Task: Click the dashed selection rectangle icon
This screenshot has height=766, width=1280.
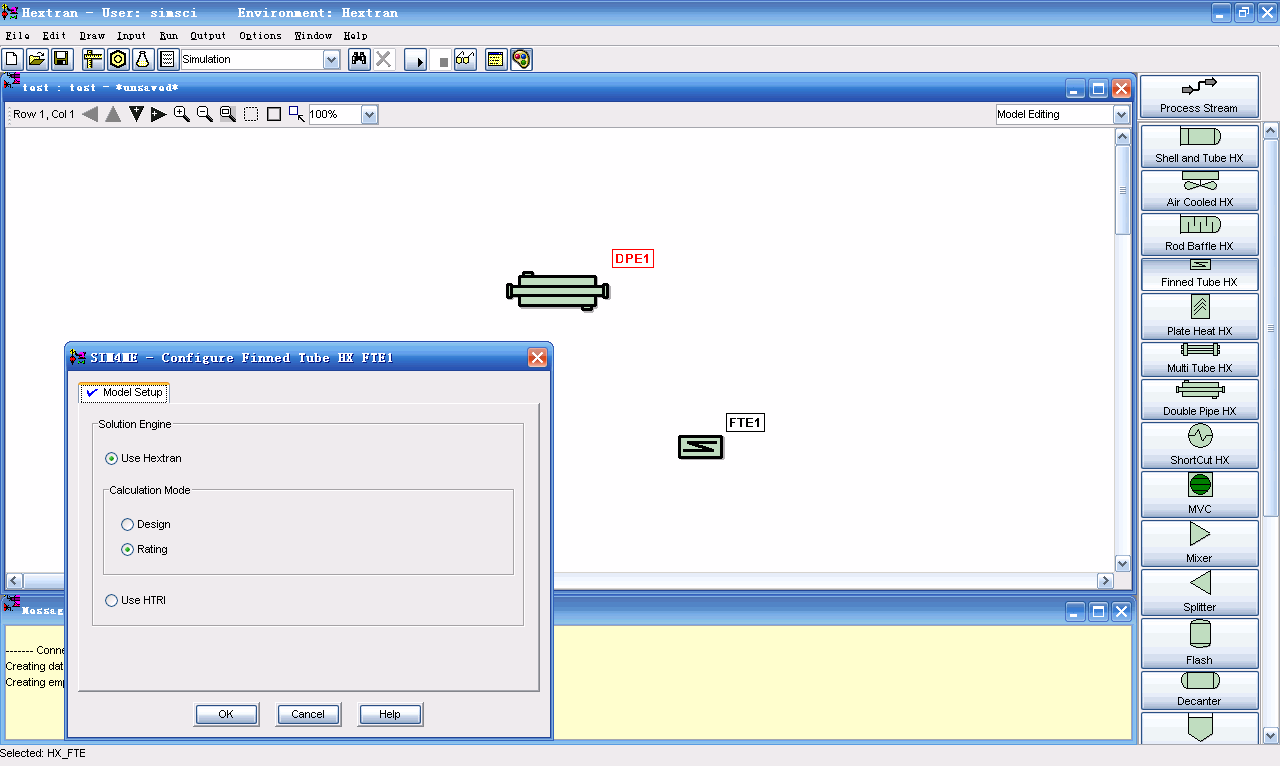Action: click(x=251, y=114)
